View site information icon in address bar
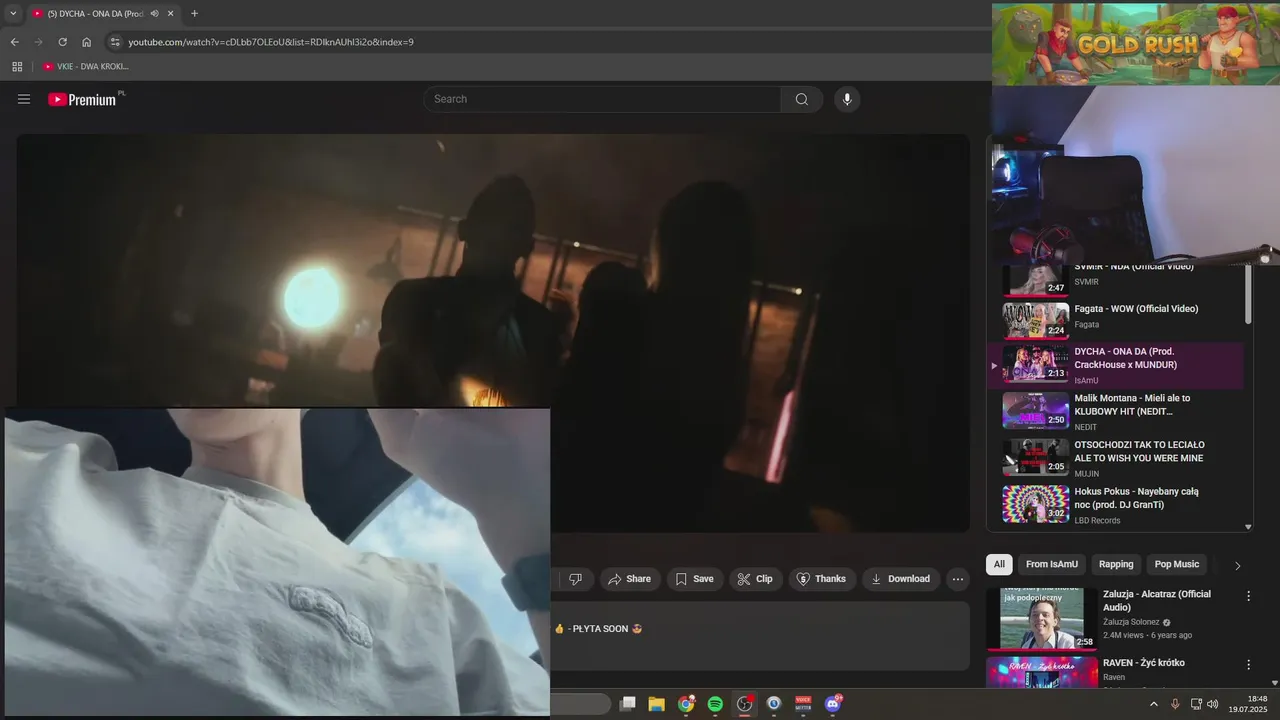1280x720 pixels. point(115,42)
